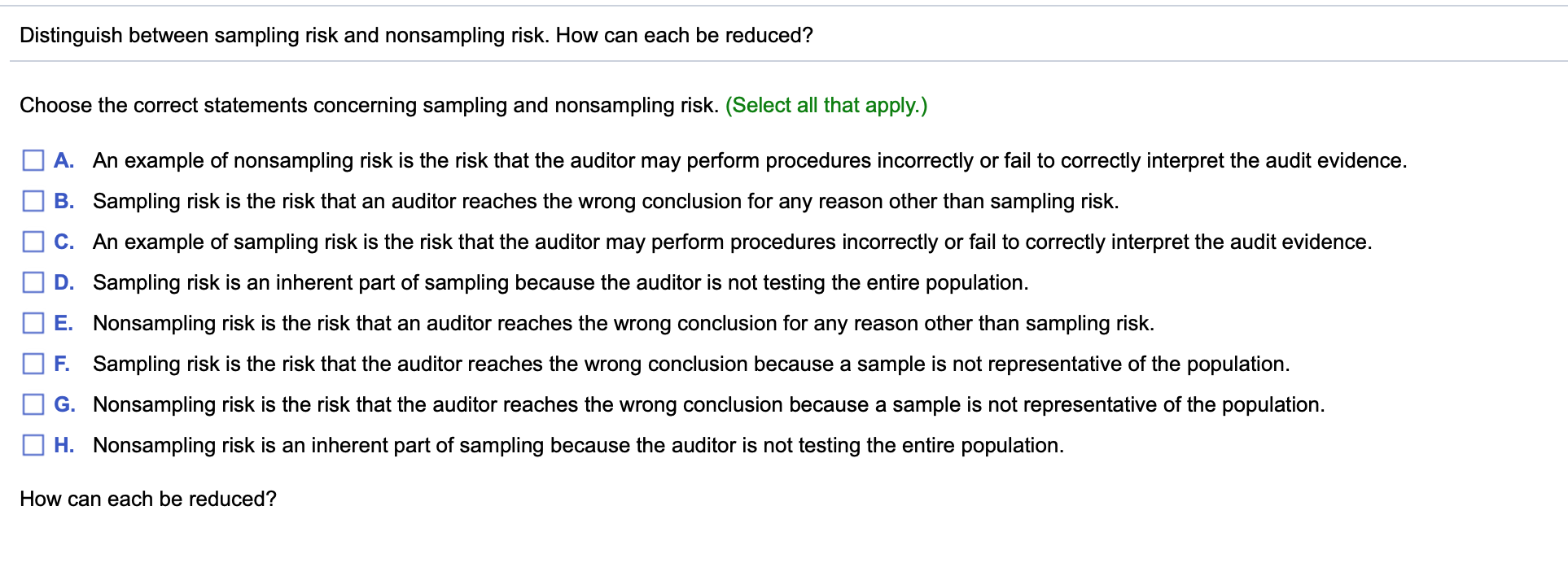Tick the box for option H
1568x563 pixels.
[x=33, y=445]
